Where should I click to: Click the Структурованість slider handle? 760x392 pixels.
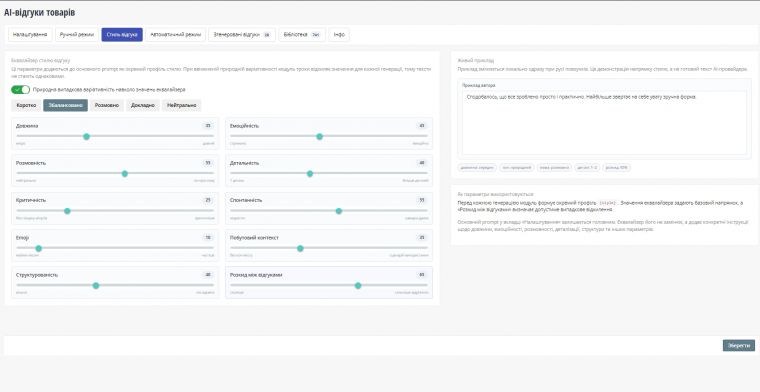point(96,285)
